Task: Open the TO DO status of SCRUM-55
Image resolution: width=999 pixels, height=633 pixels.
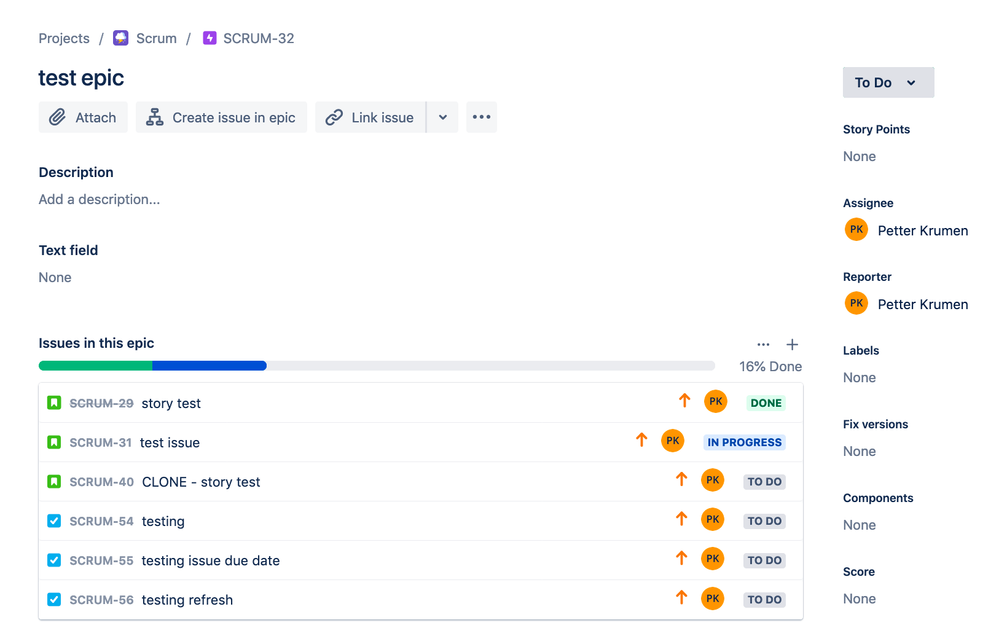Action: tap(765, 561)
